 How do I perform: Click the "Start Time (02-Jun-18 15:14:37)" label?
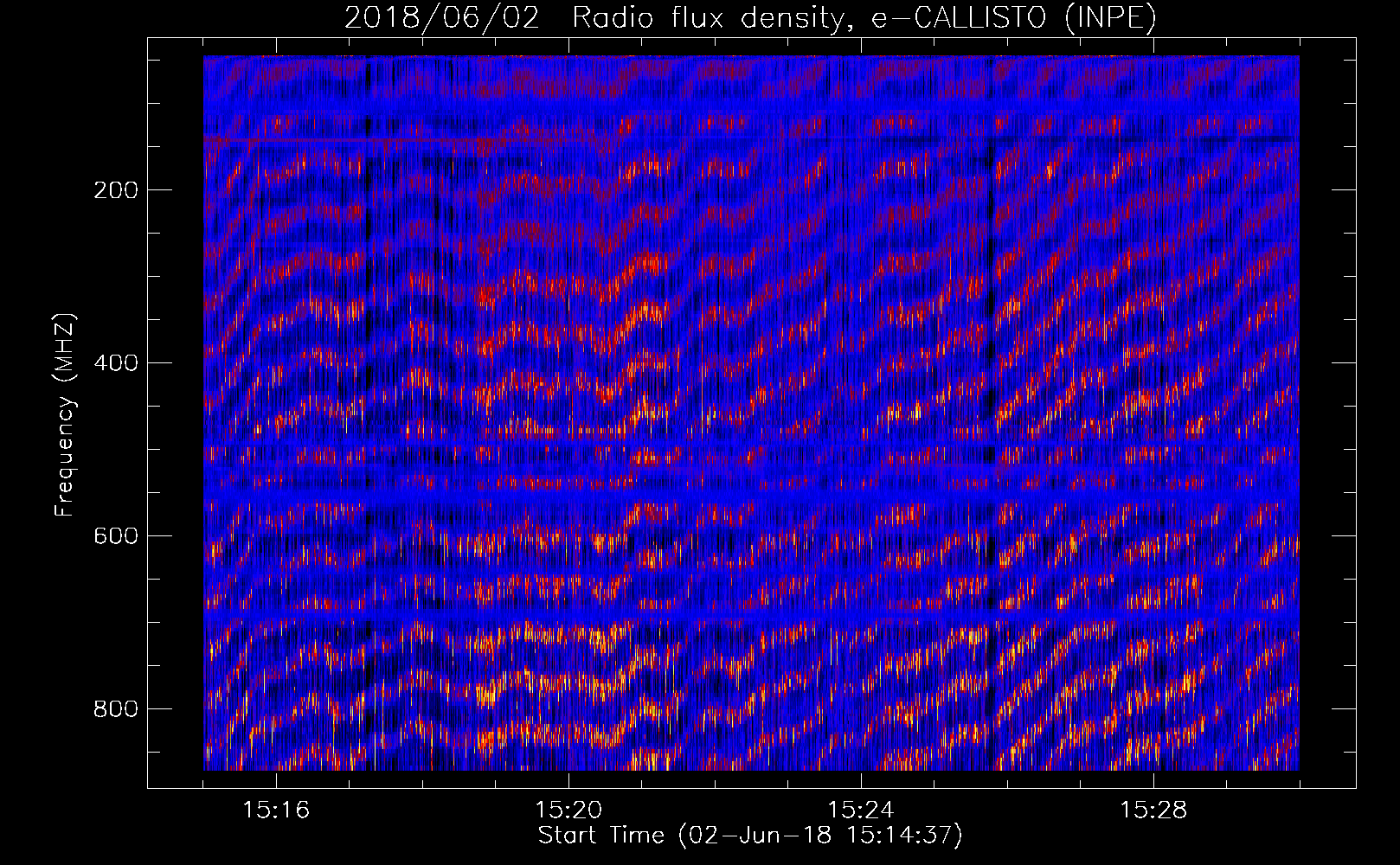pos(750,836)
